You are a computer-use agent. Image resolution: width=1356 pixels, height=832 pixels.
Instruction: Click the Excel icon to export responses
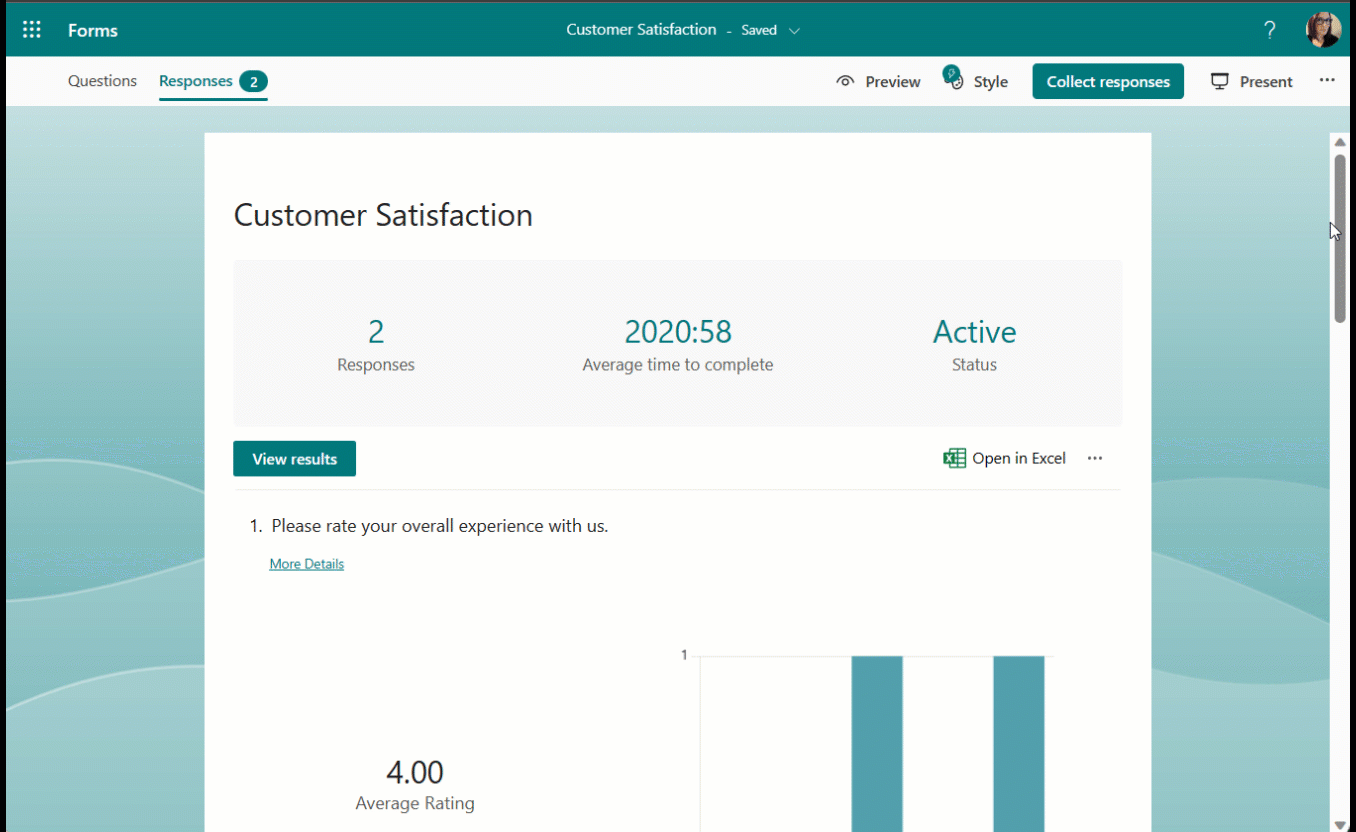pos(954,457)
